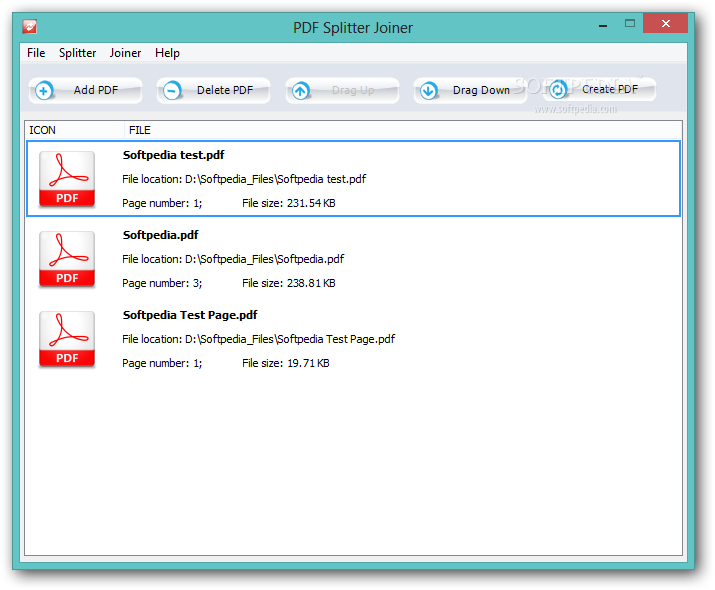Open the Splitter menu
Screen dimensions: 715x590
[78, 53]
